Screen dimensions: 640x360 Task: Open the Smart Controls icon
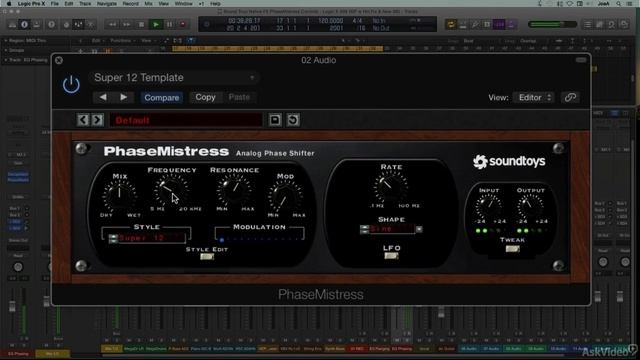[66, 24]
